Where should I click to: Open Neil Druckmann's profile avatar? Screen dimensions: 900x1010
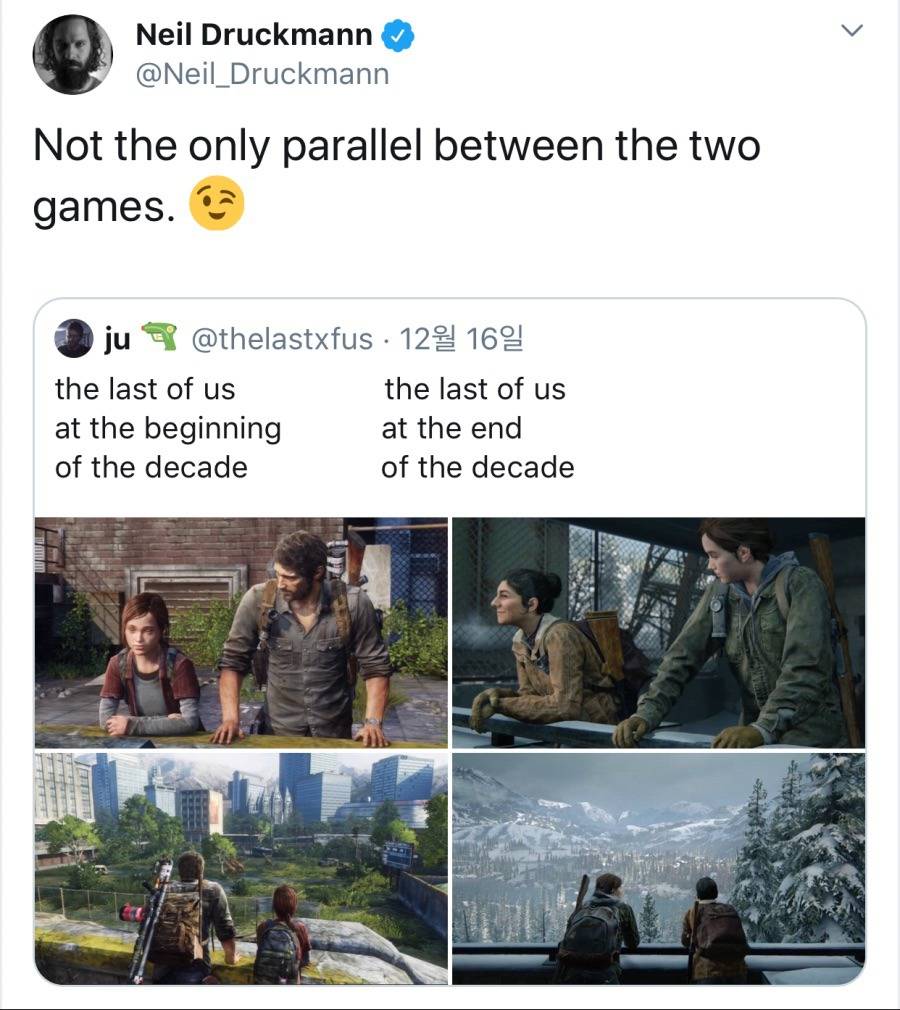tap(72, 54)
